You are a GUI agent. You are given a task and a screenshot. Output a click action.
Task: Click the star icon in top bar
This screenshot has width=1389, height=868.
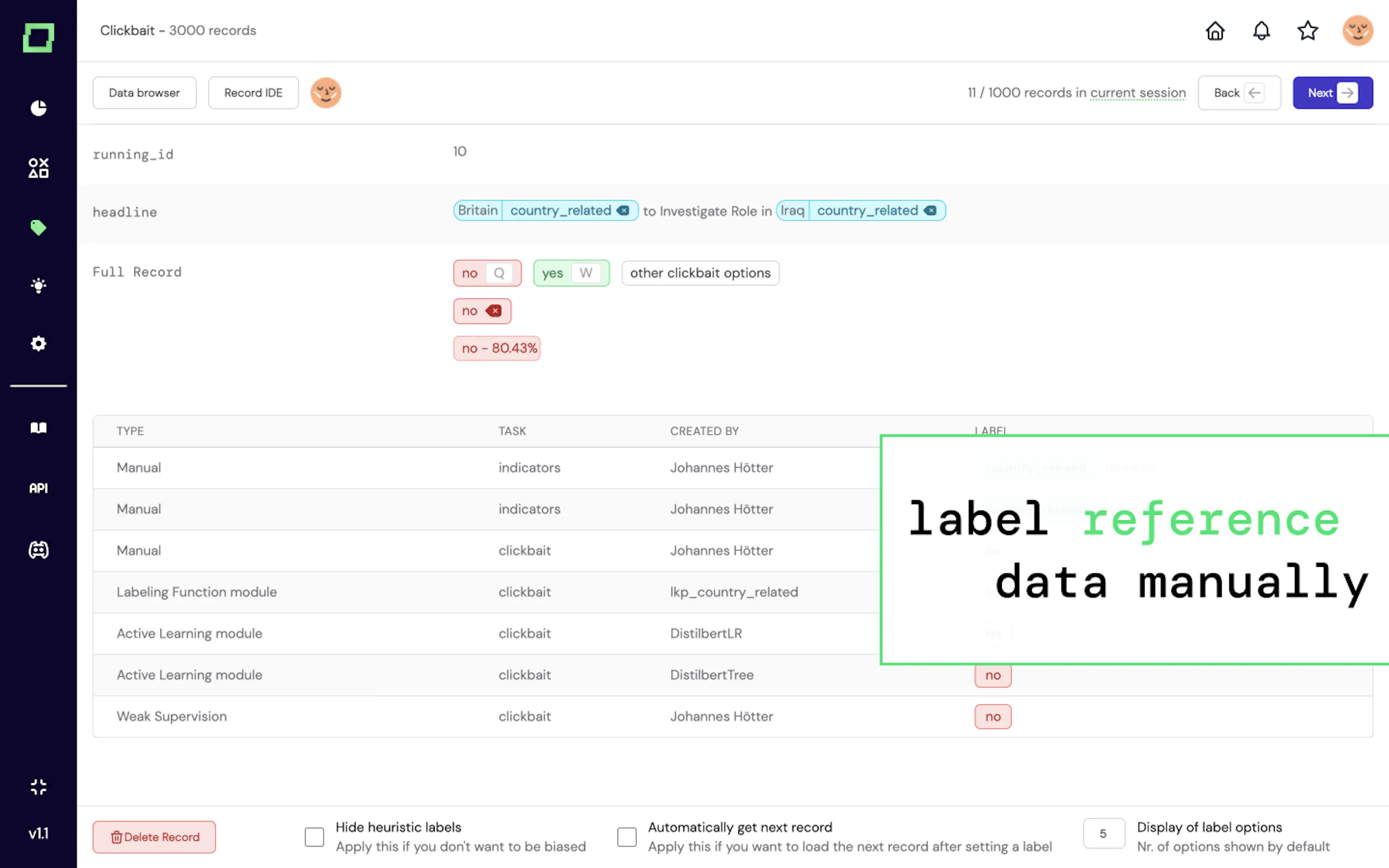(1308, 31)
